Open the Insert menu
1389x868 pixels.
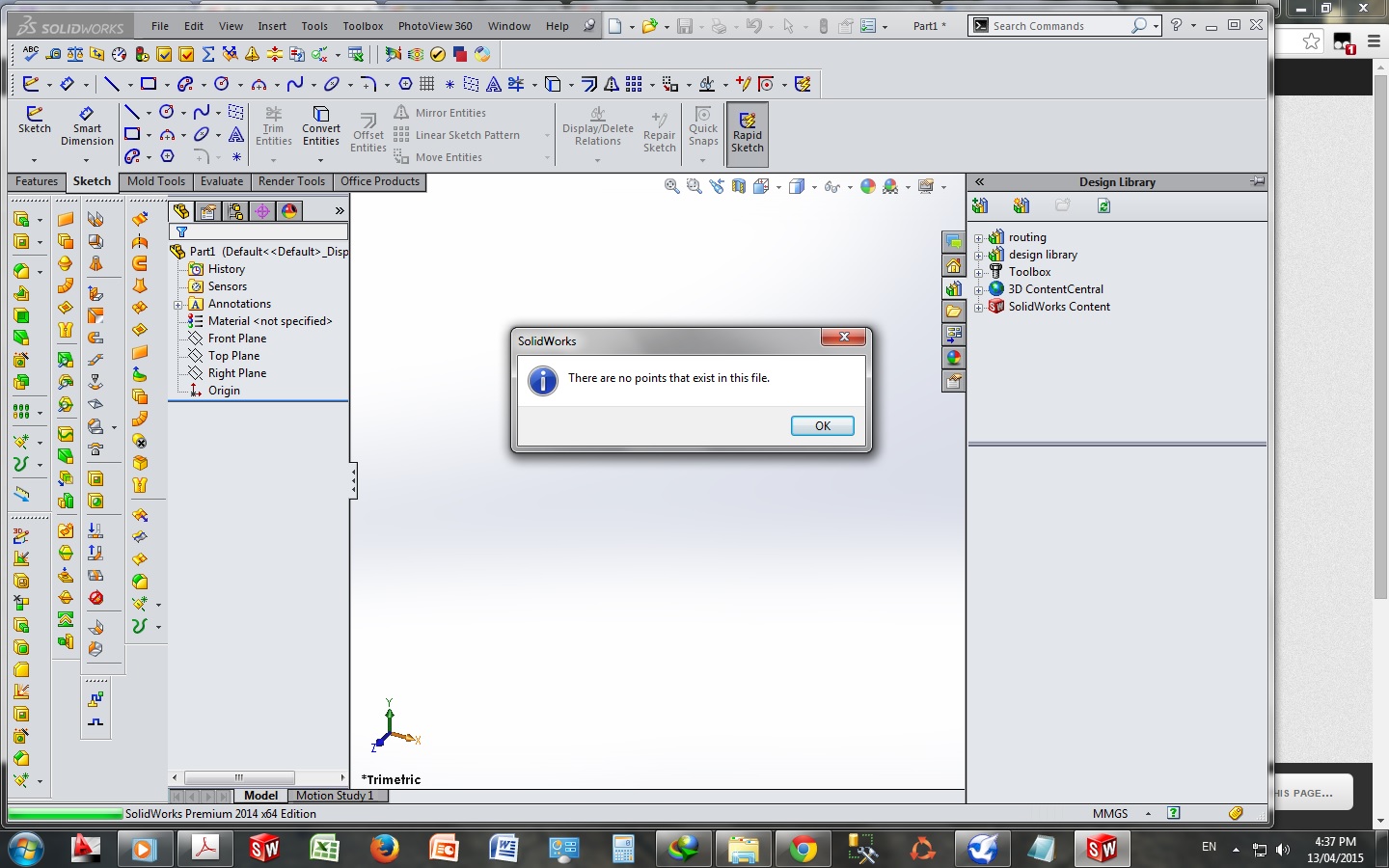(272, 26)
